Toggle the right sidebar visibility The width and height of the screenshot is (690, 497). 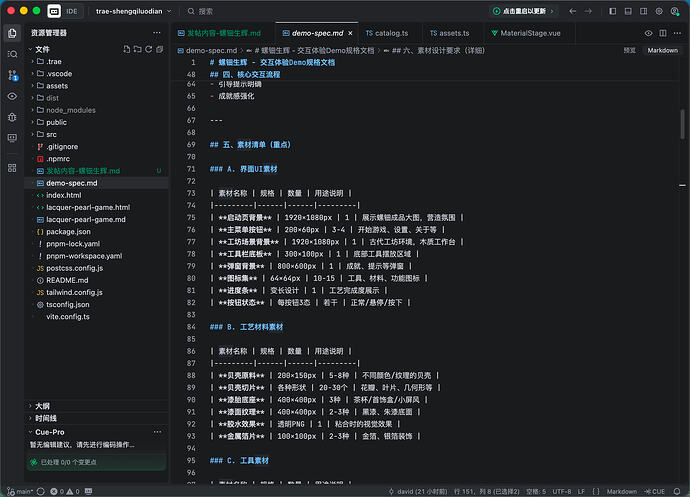tap(643, 11)
